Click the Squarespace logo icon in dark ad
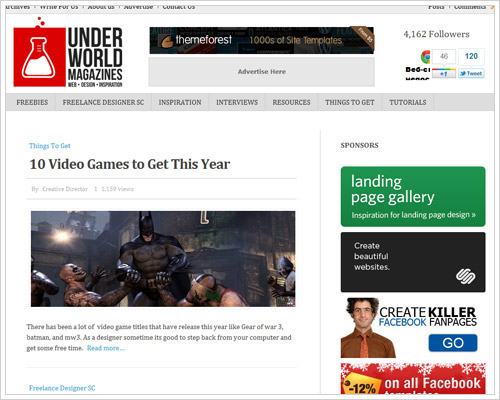500x400 pixels. (x=466, y=276)
